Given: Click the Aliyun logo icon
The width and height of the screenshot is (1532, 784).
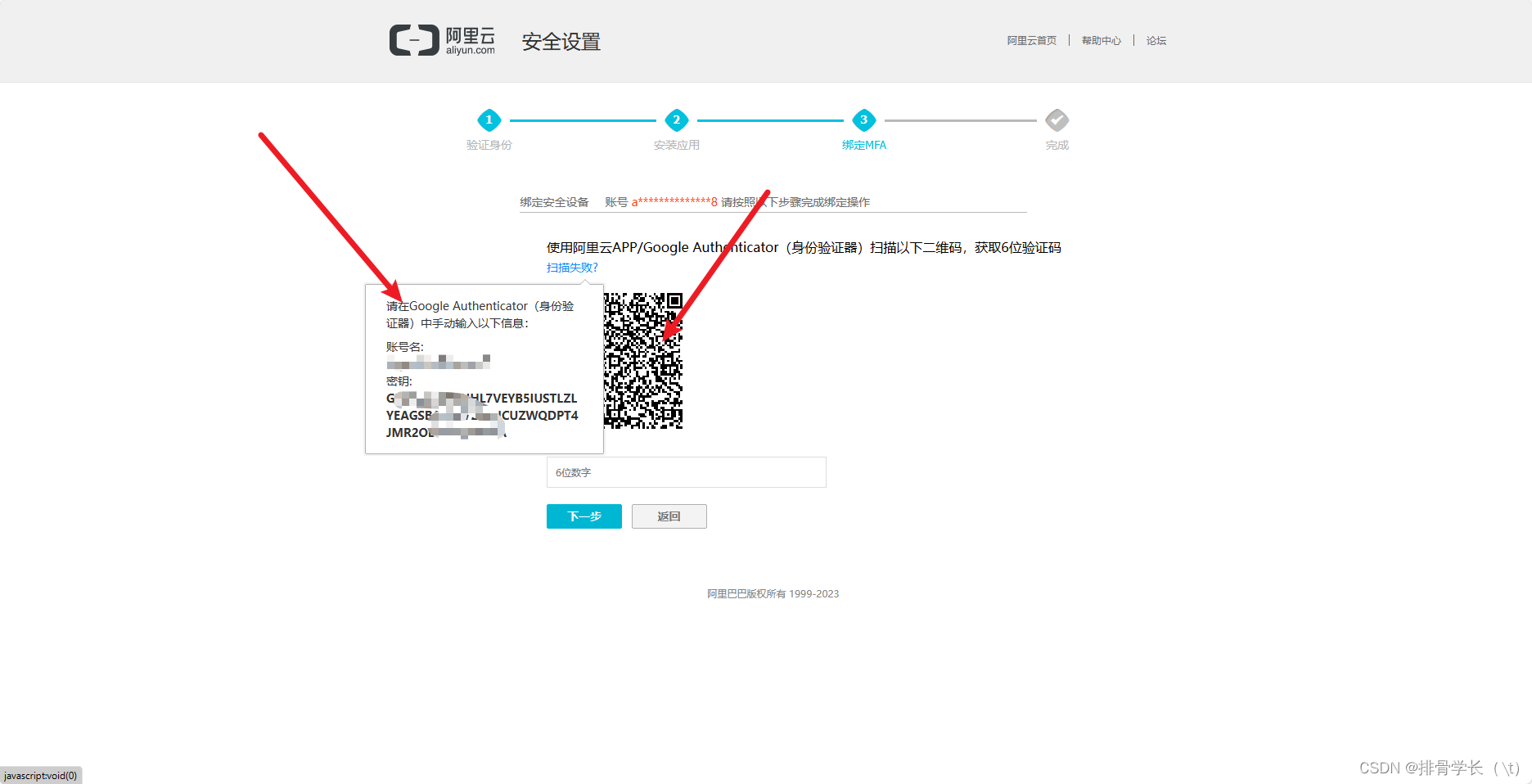Looking at the screenshot, I should pyautogui.click(x=414, y=40).
